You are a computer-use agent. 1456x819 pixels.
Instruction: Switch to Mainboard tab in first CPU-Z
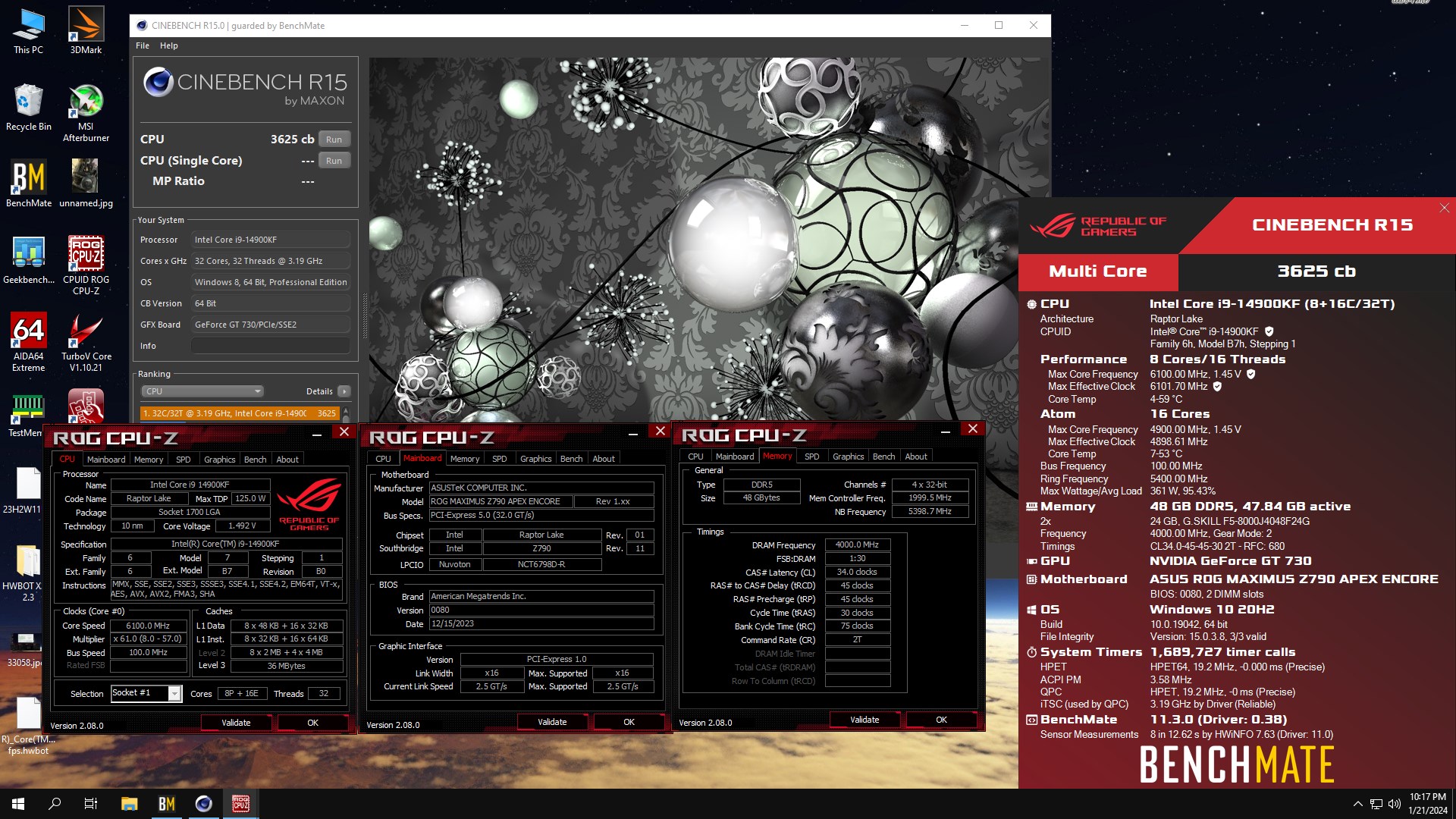[106, 460]
